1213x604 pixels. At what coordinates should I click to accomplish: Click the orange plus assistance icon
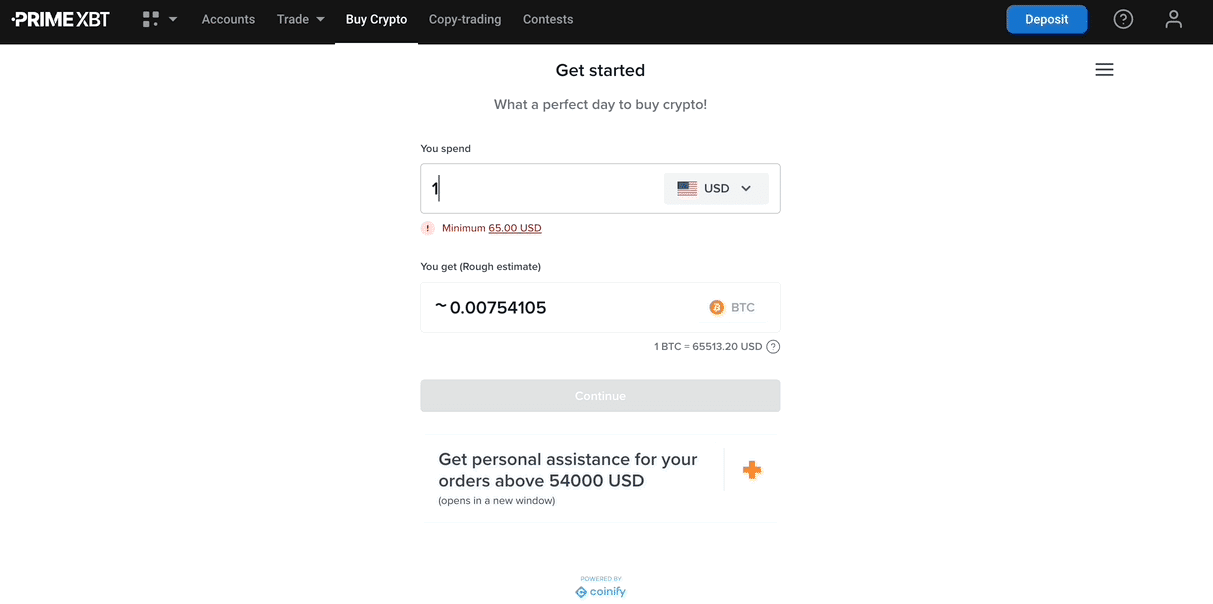[x=752, y=469]
